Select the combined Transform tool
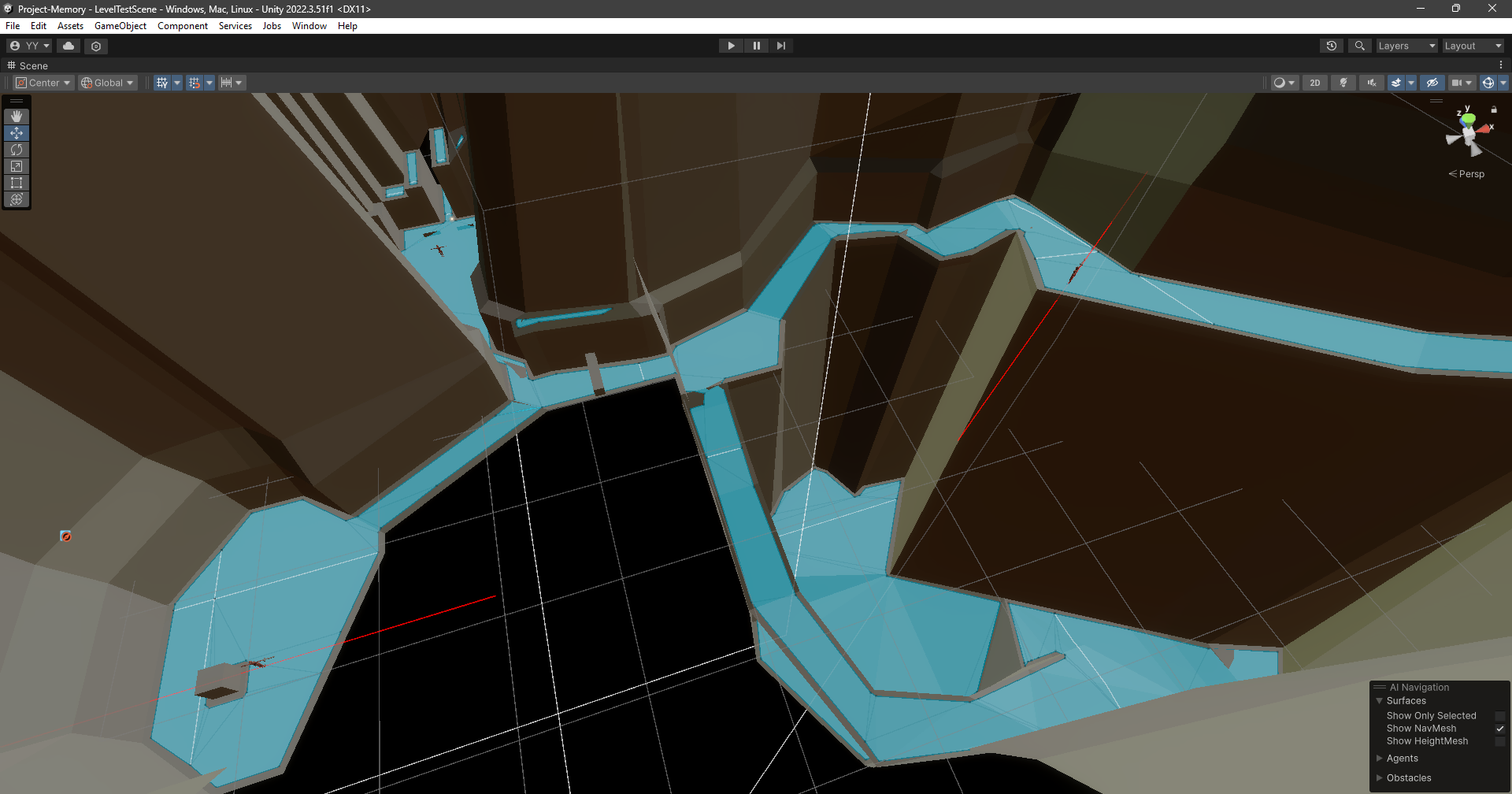Viewport: 1512px width, 794px height. (x=16, y=199)
